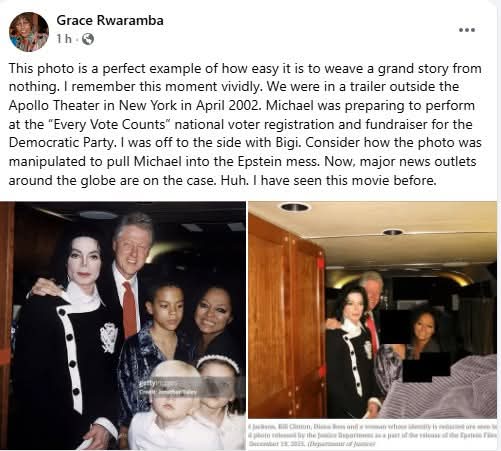The width and height of the screenshot is (501, 451).
Task: Click the lower black redaction box
Action: [x=427, y=367]
